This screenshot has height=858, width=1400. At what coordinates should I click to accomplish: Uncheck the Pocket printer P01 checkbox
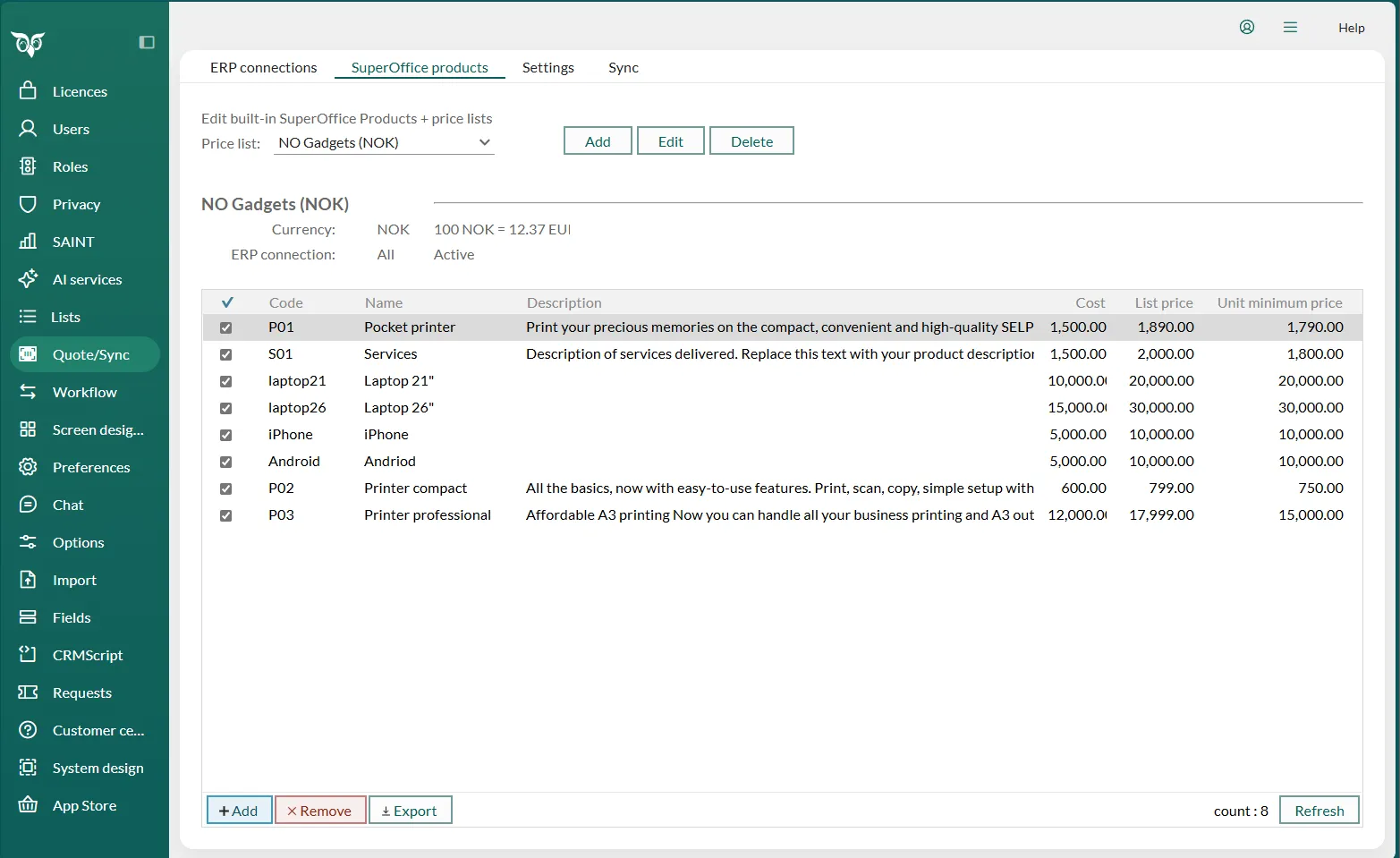click(226, 327)
